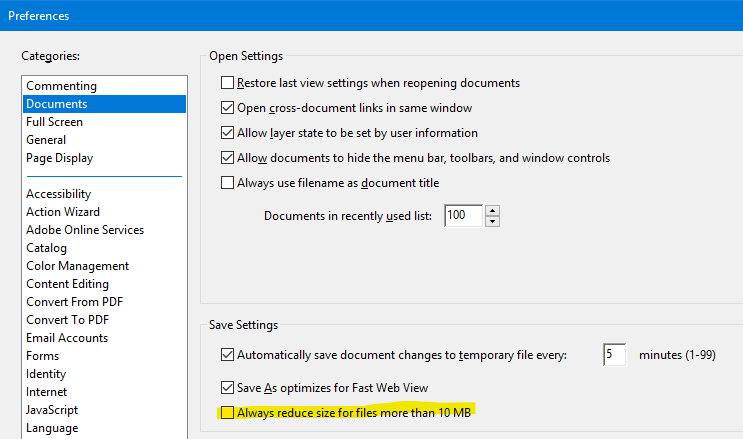
Task: Decrease recently used documents list count
Action: 492,221
